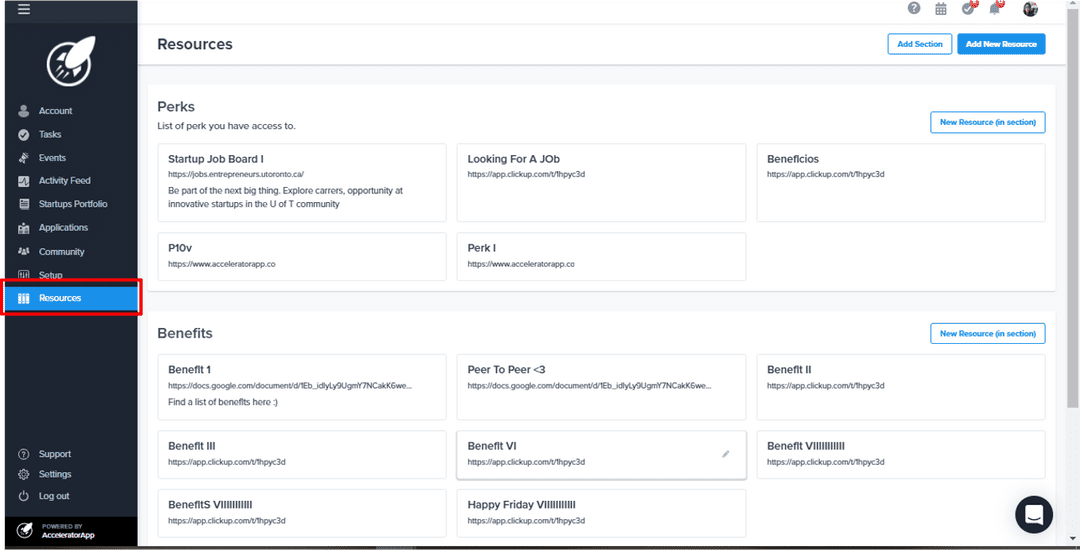This screenshot has width=1080, height=550.
Task: Open Settings from sidebar
Action: (x=54, y=474)
